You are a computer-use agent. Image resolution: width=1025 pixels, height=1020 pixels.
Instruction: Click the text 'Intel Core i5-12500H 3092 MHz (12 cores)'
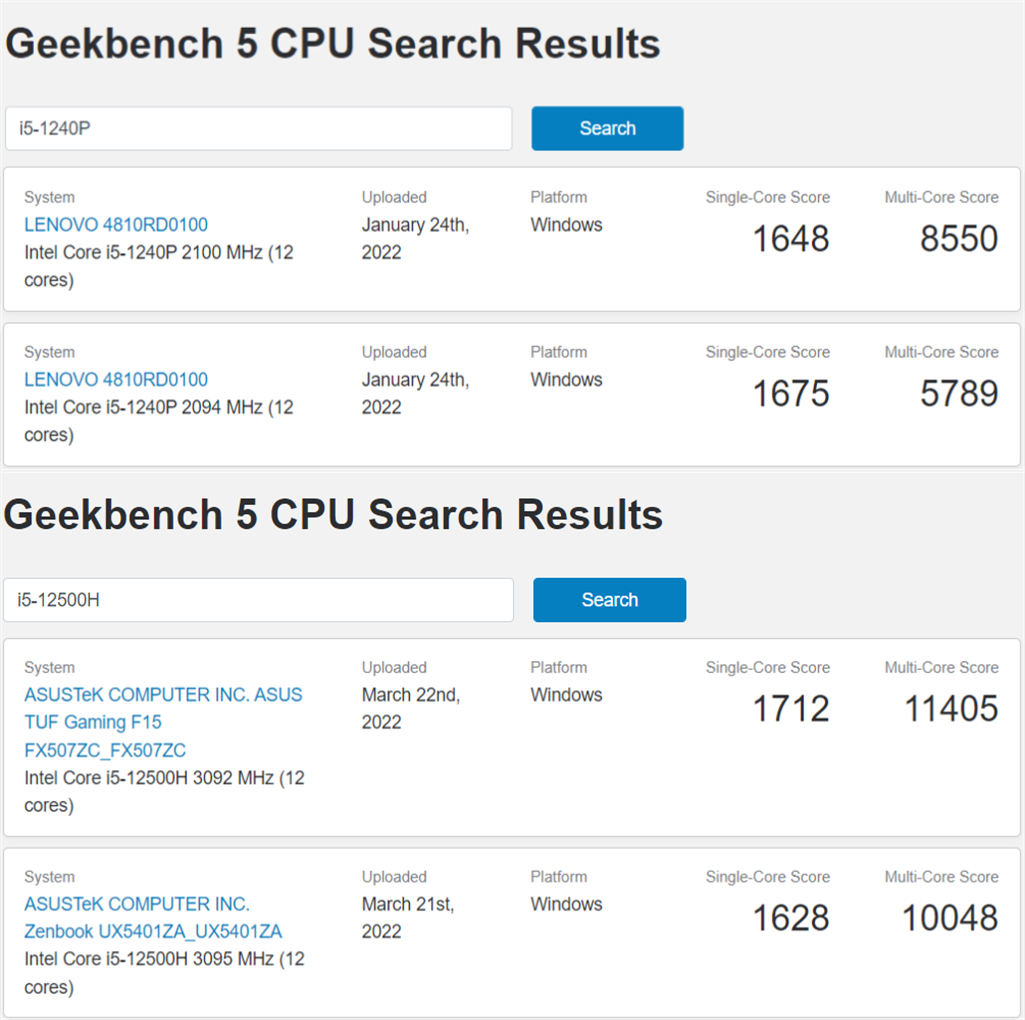point(164,792)
